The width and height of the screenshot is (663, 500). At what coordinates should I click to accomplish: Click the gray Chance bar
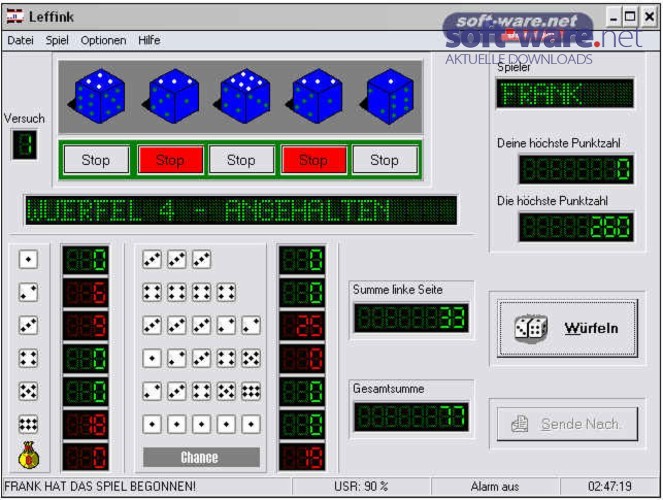[x=201, y=457]
